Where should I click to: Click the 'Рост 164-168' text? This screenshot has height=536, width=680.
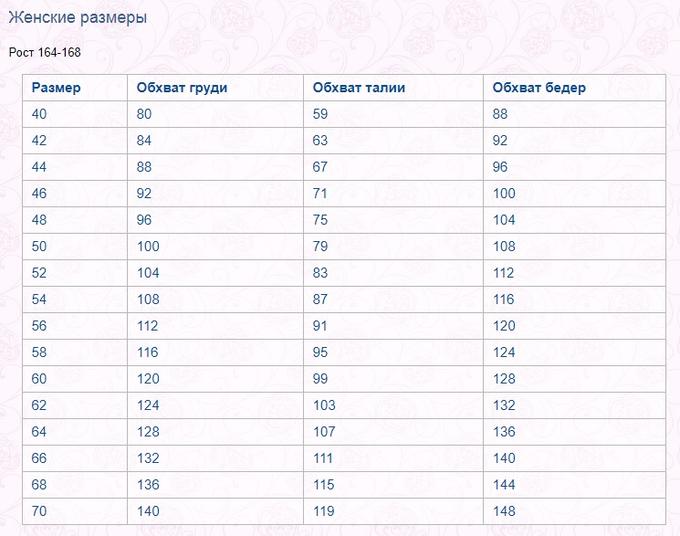point(44,52)
